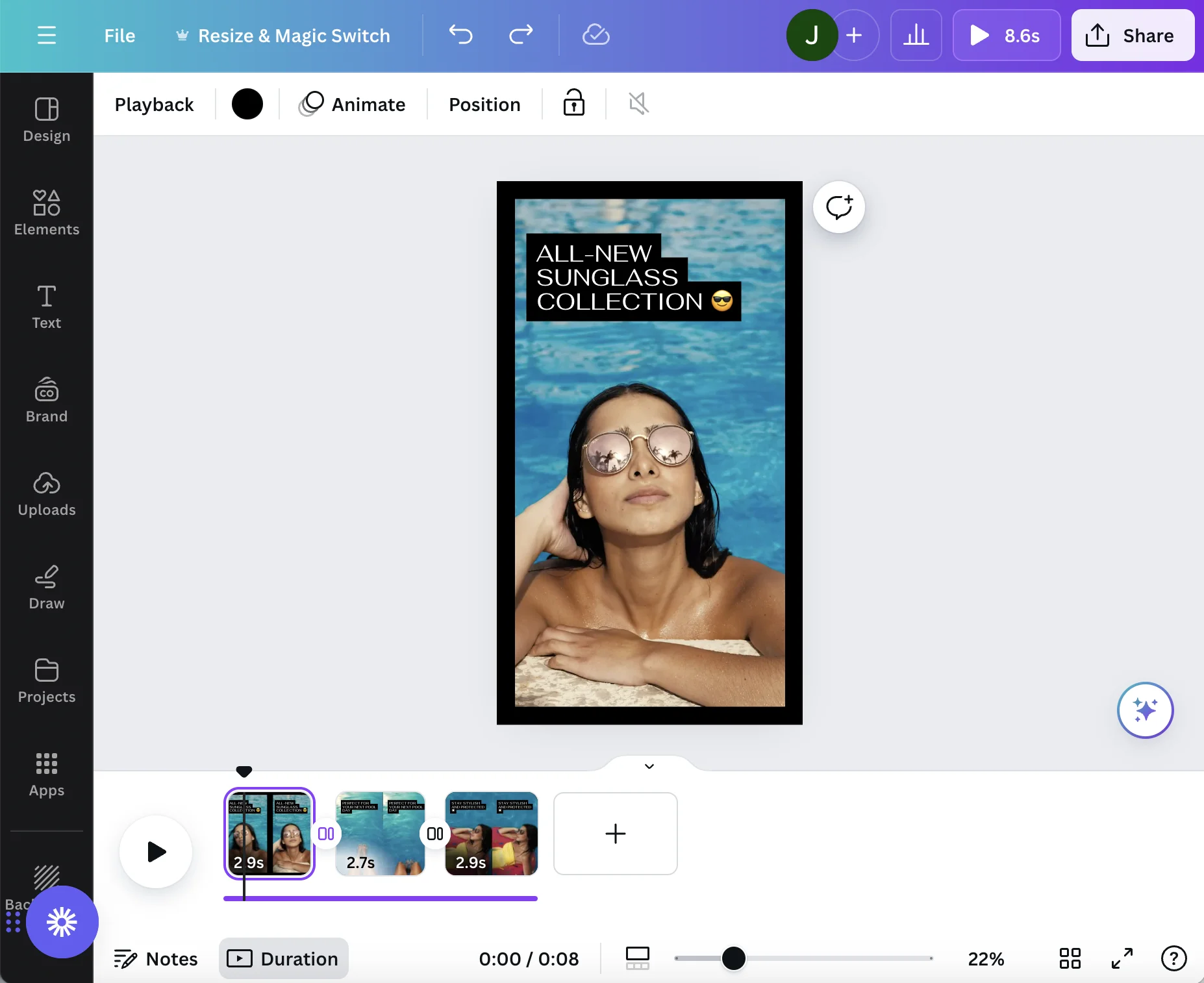Select the first 2.9s scene thumbnail
This screenshot has width=1204, height=983.
pyautogui.click(x=270, y=834)
